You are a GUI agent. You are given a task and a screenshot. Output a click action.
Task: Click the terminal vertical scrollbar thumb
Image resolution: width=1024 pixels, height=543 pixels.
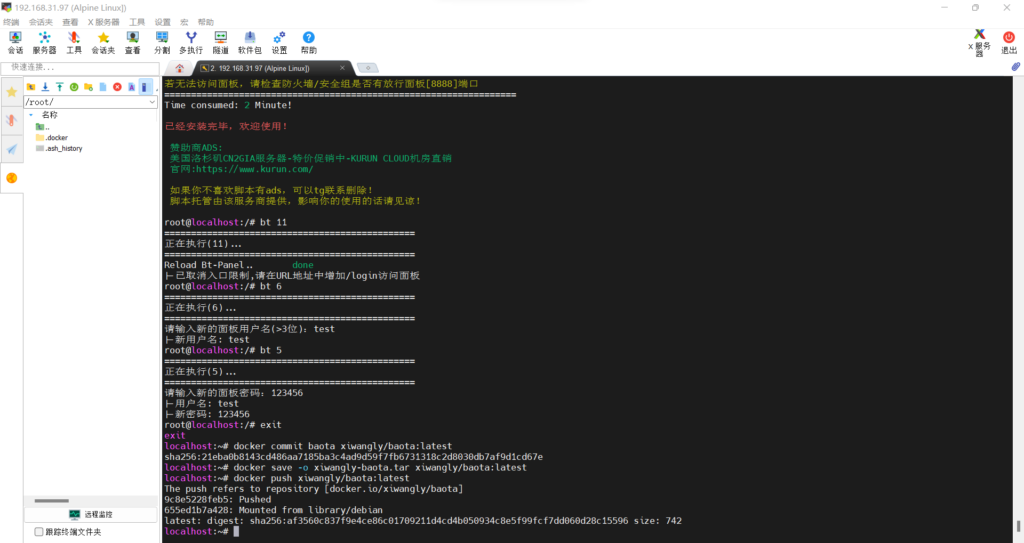point(1018,526)
